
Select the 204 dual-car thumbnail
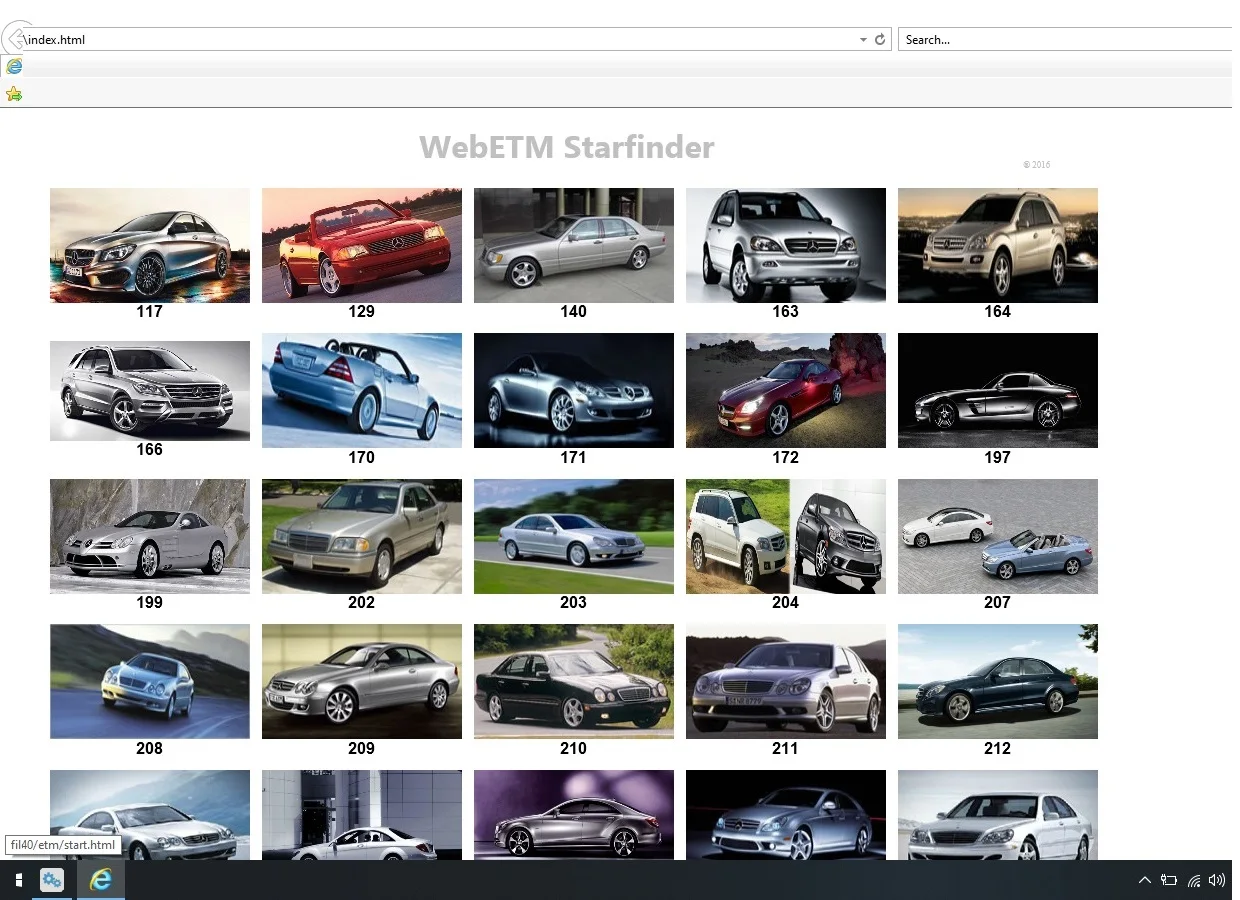786,536
